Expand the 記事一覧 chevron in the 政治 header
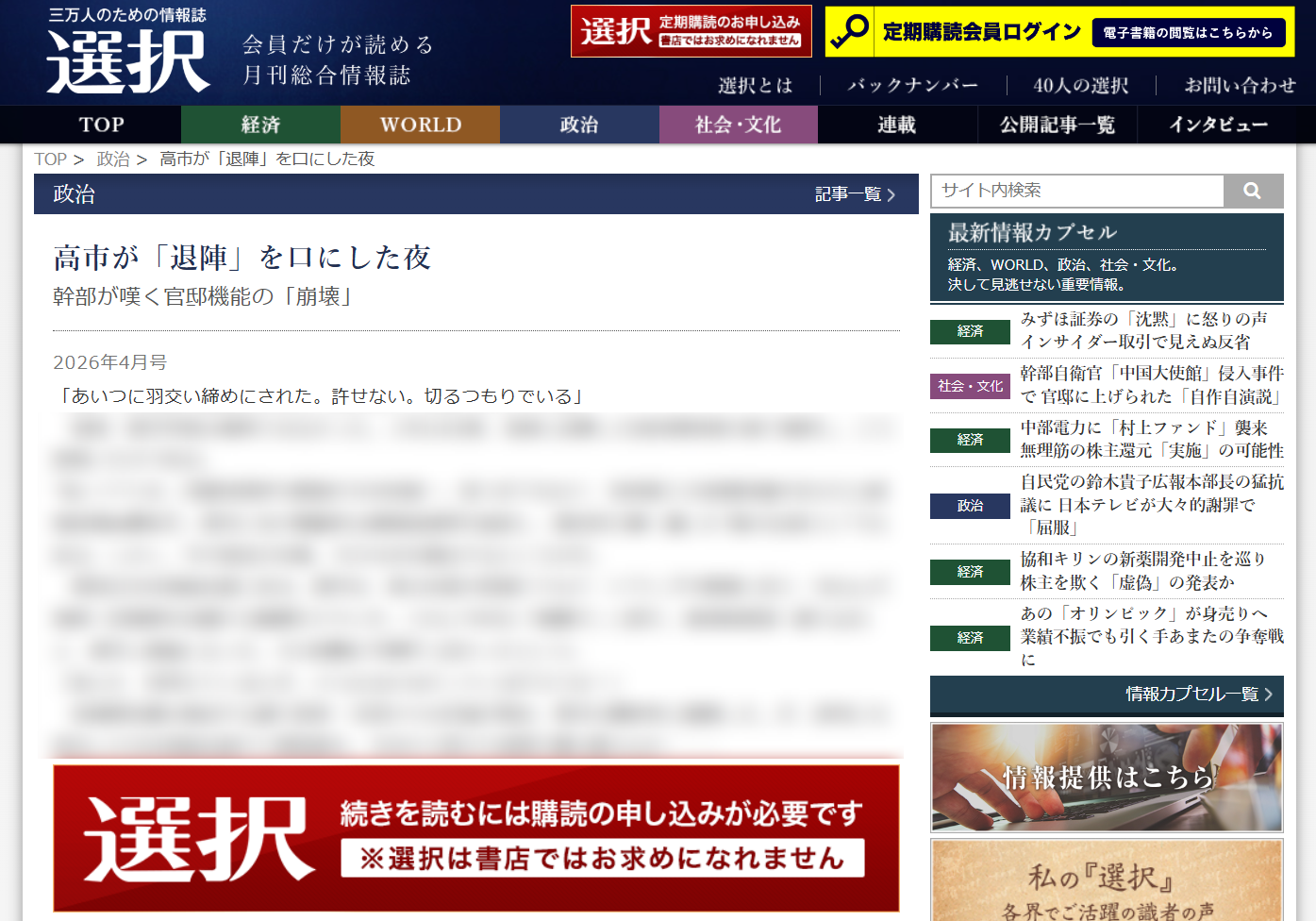Image resolution: width=1316 pixels, height=921 pixels. point(891,194)
